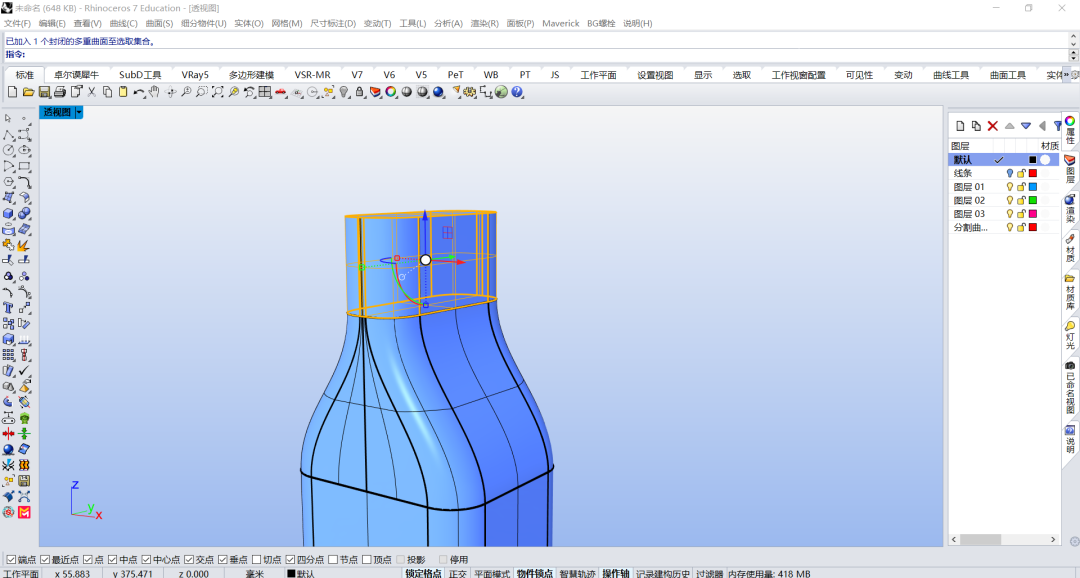Toggle visibility bulb of 图层 02
1080x578 pixels.
point(1010,200)
